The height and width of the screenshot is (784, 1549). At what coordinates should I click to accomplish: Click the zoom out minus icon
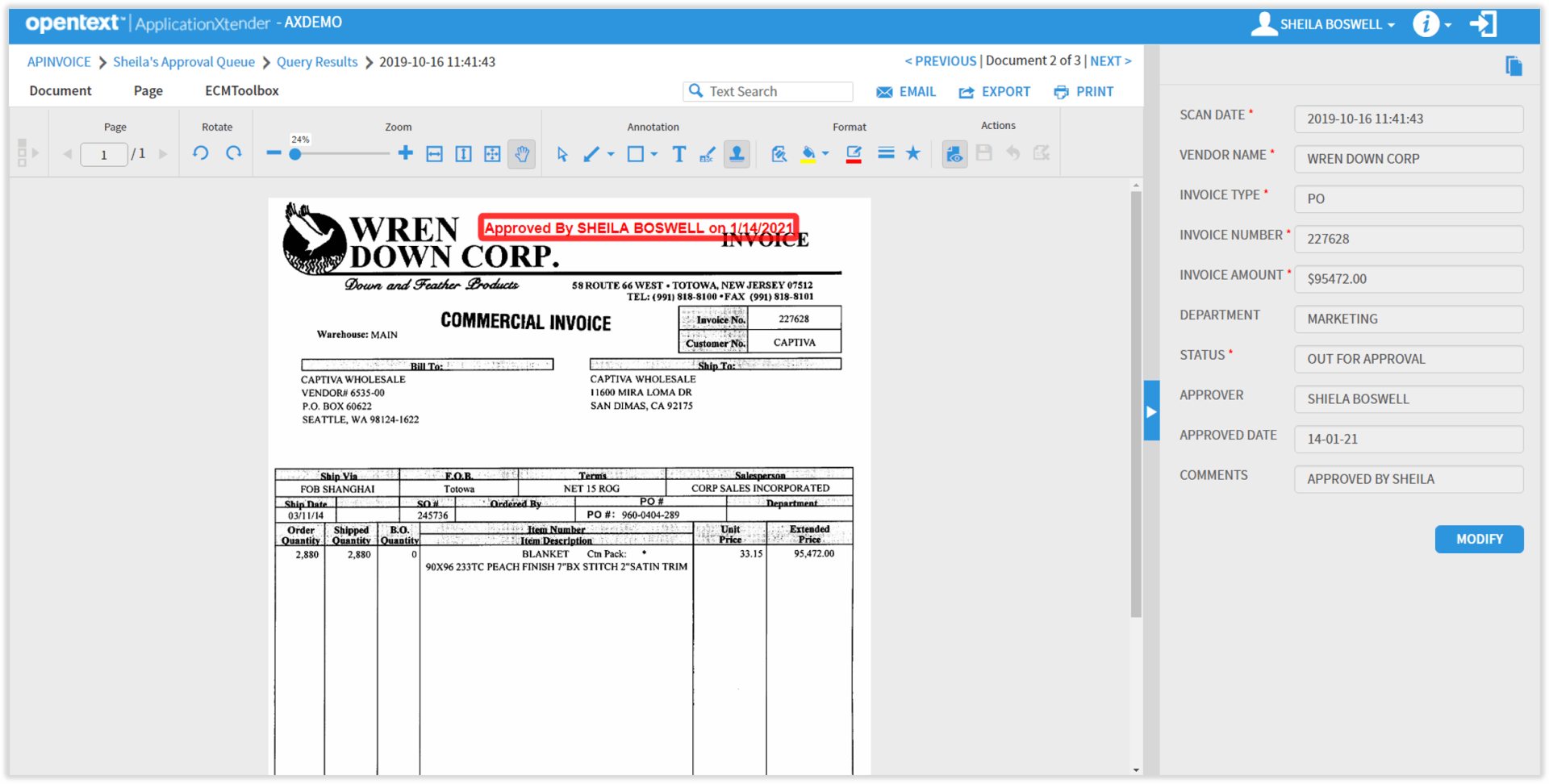point(273,153)
